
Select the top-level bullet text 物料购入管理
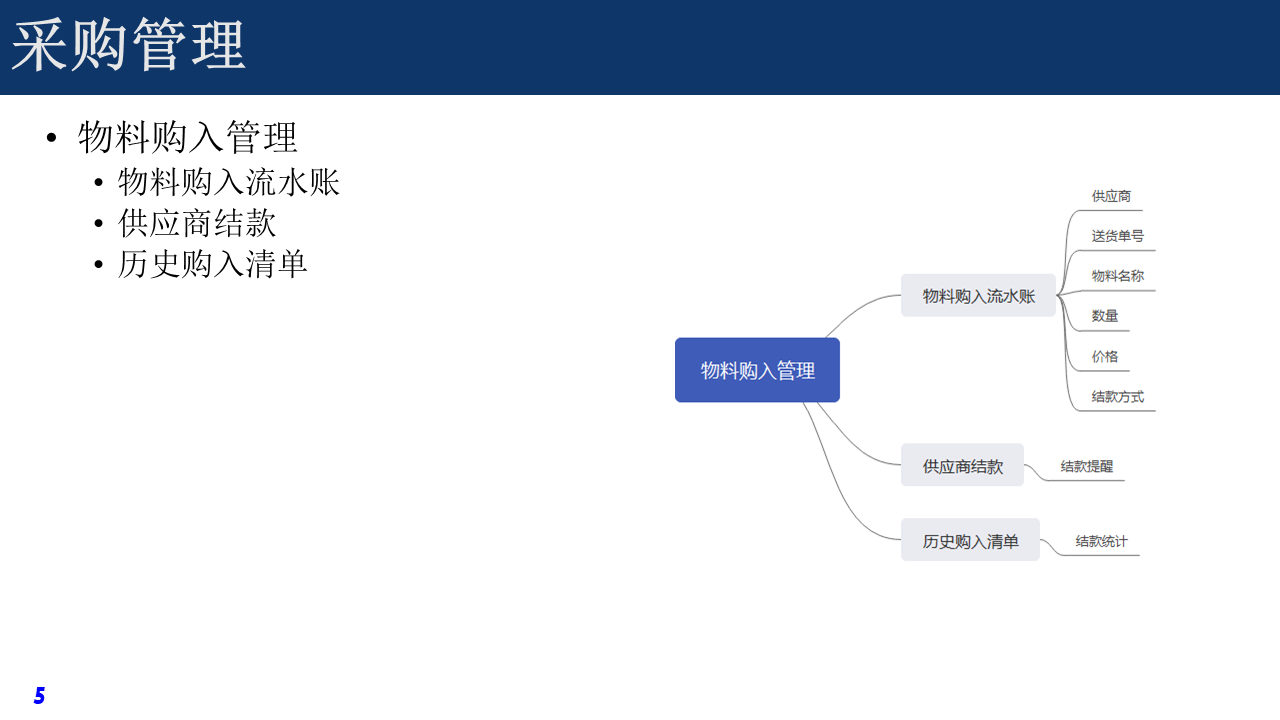tap(188, 137)
